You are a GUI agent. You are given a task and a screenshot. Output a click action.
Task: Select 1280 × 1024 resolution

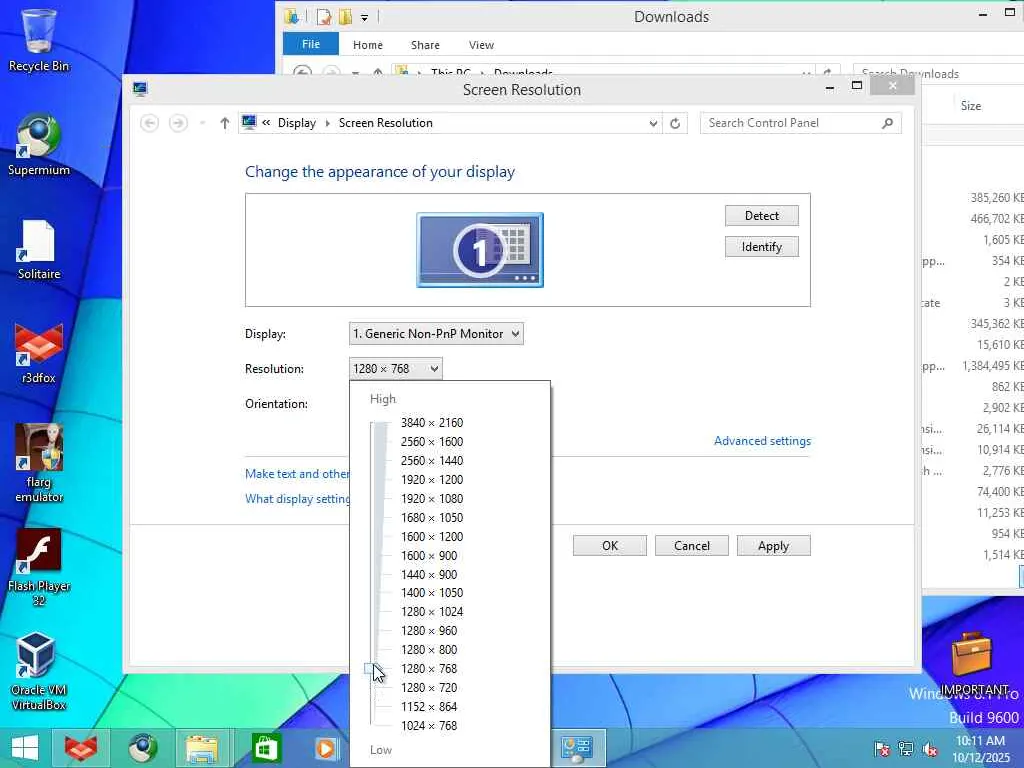pyautogui.click(x=432, y=611)
